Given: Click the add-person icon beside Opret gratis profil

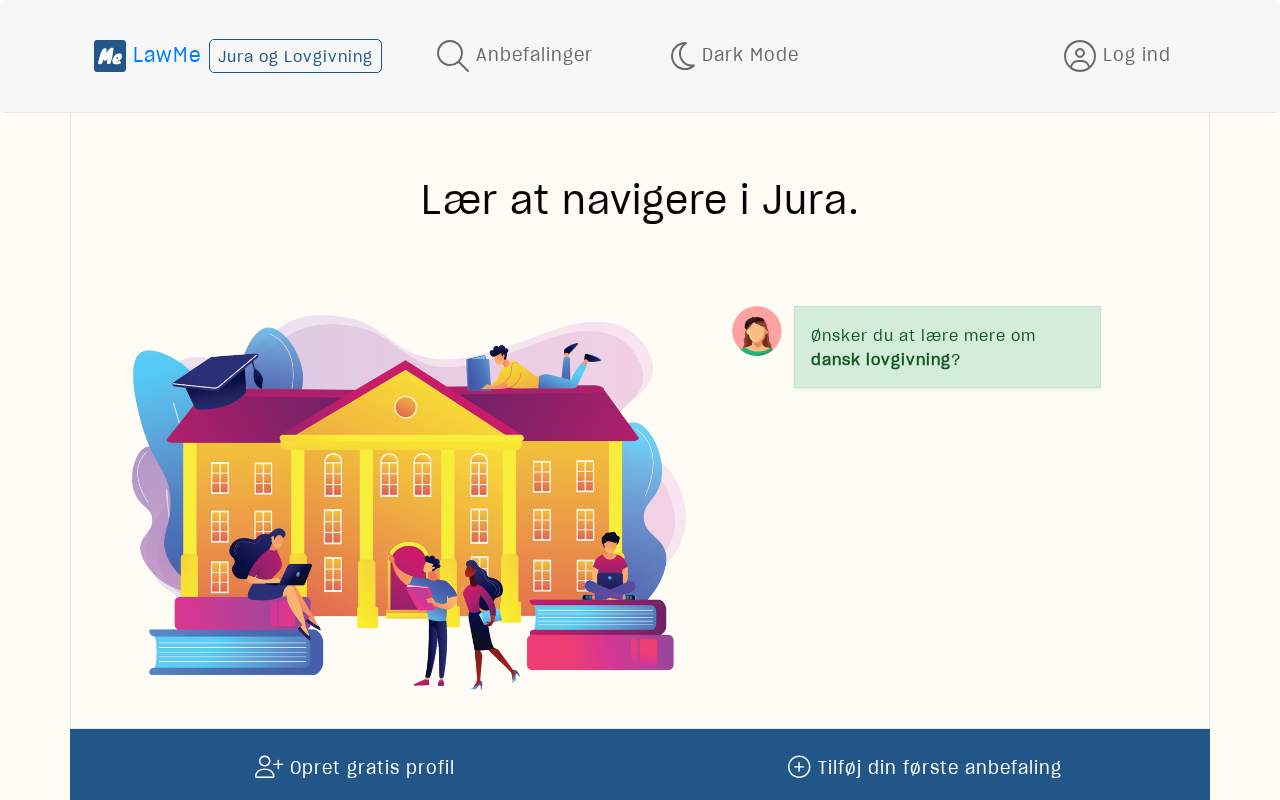Looking at the screenshot, I should tap(269, 767).
